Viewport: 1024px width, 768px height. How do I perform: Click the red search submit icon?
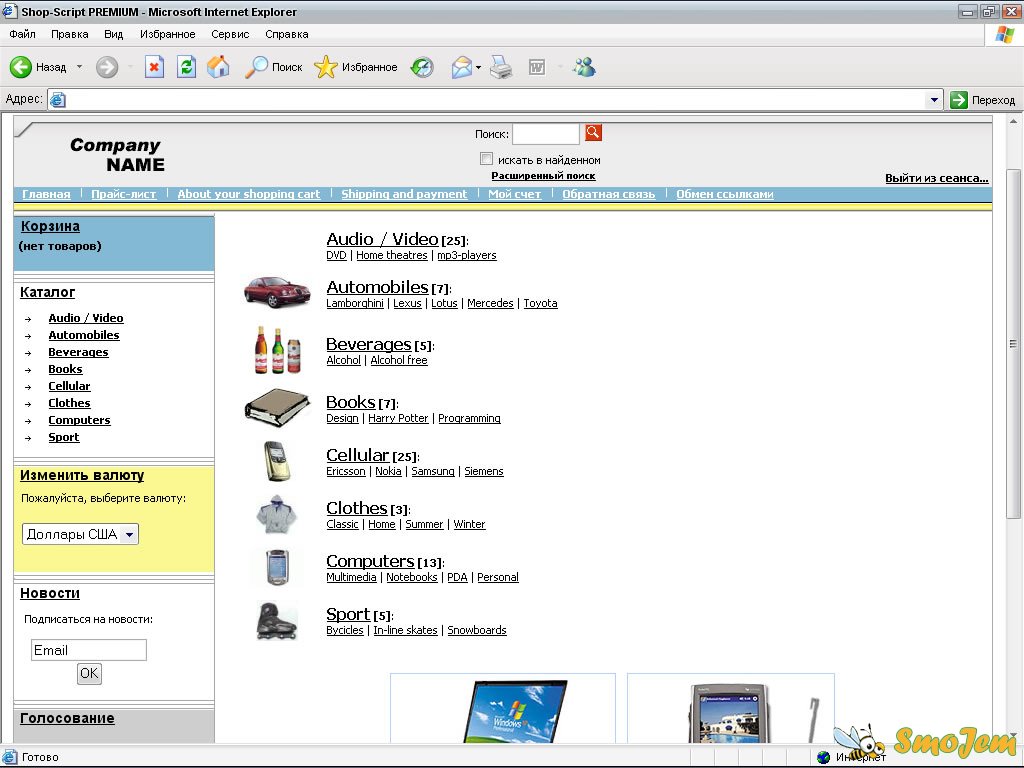593,133
